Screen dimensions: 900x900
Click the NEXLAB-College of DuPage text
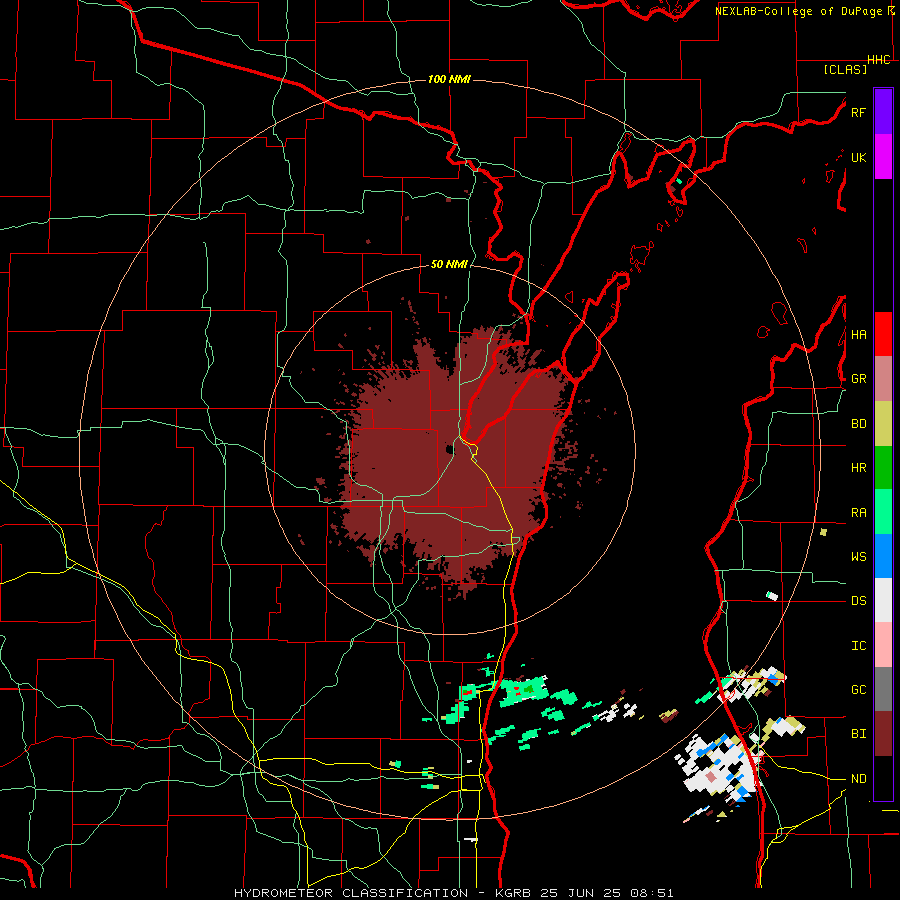798,11
